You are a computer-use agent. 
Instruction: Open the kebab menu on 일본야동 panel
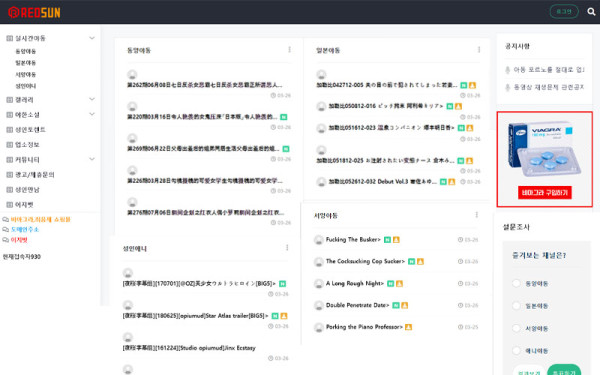tap(479, 50)
